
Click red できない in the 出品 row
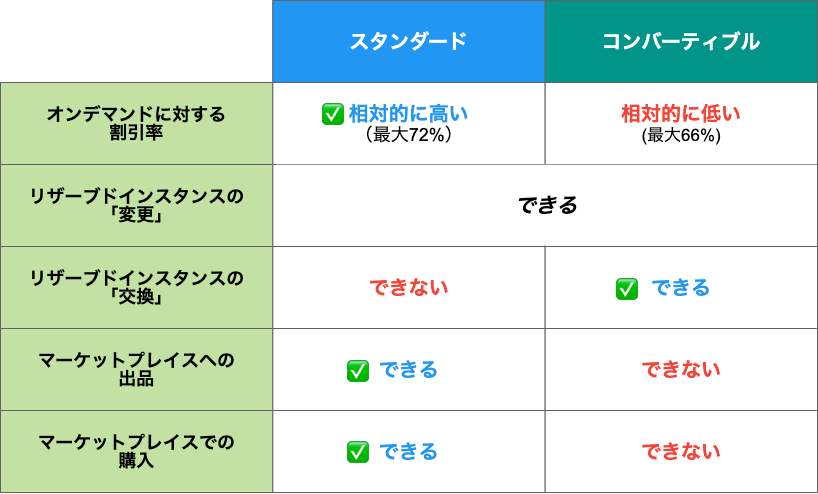point(681,370)
